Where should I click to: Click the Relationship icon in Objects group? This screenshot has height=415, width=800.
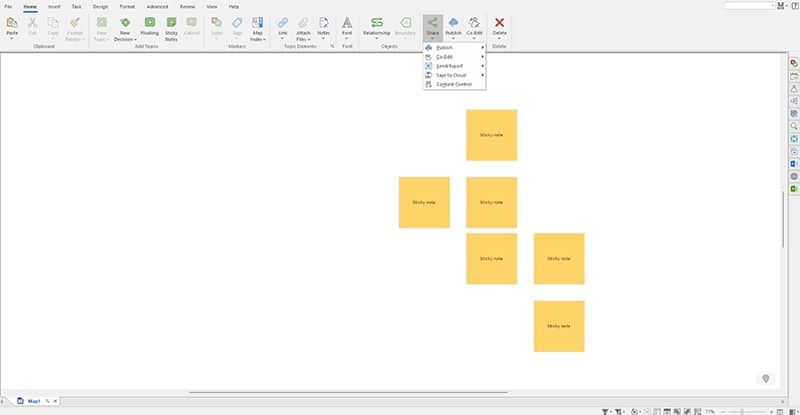[x=376, y=22]
